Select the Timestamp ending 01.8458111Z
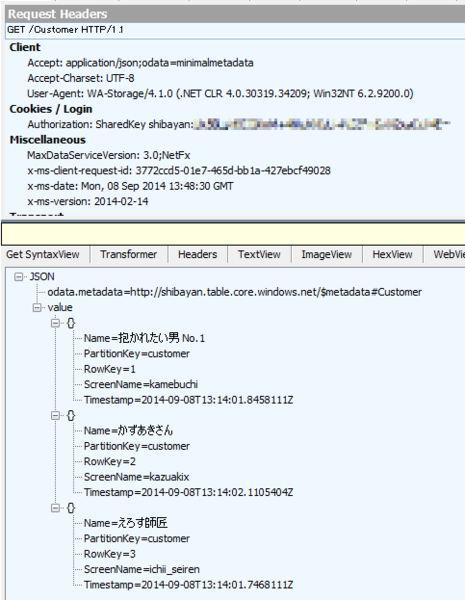Screen dimensions: 465x600 click(189, 400)
